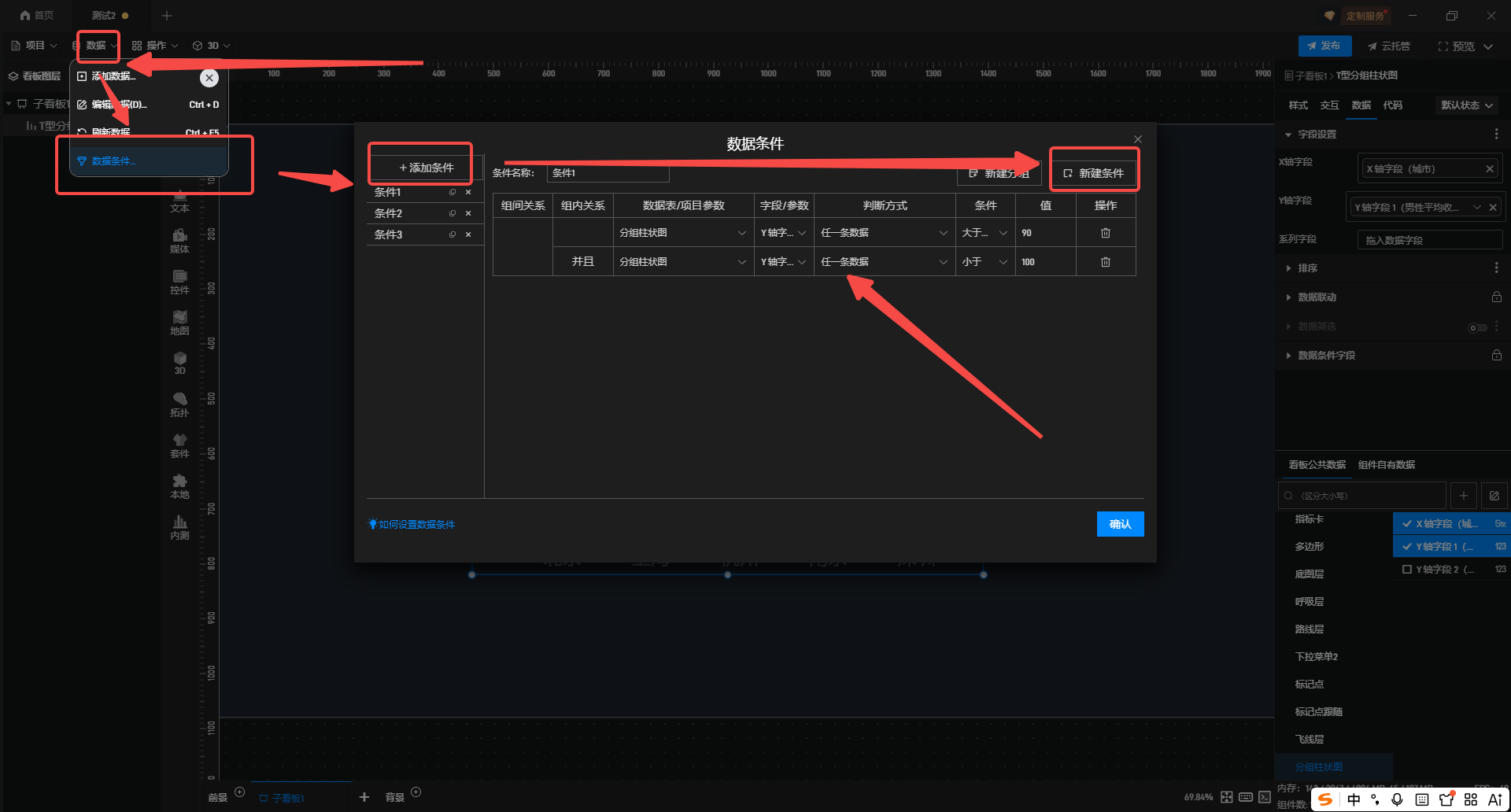Click the copy icon next to 条件2
Image resolution: width=1511 pixels, height=812 pixels.
click(453, 213)
